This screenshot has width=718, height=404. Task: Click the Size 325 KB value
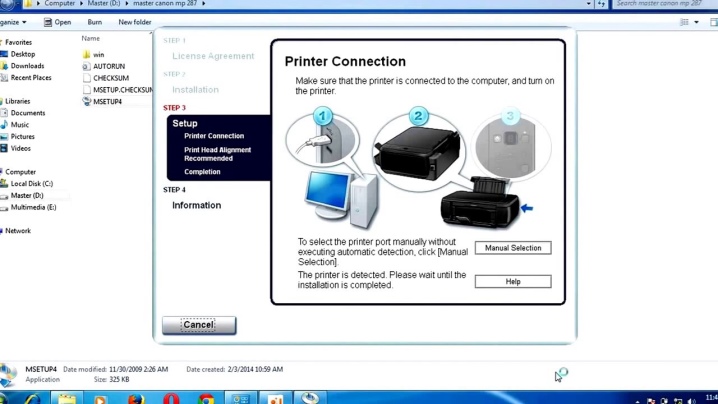pos(119,380)
